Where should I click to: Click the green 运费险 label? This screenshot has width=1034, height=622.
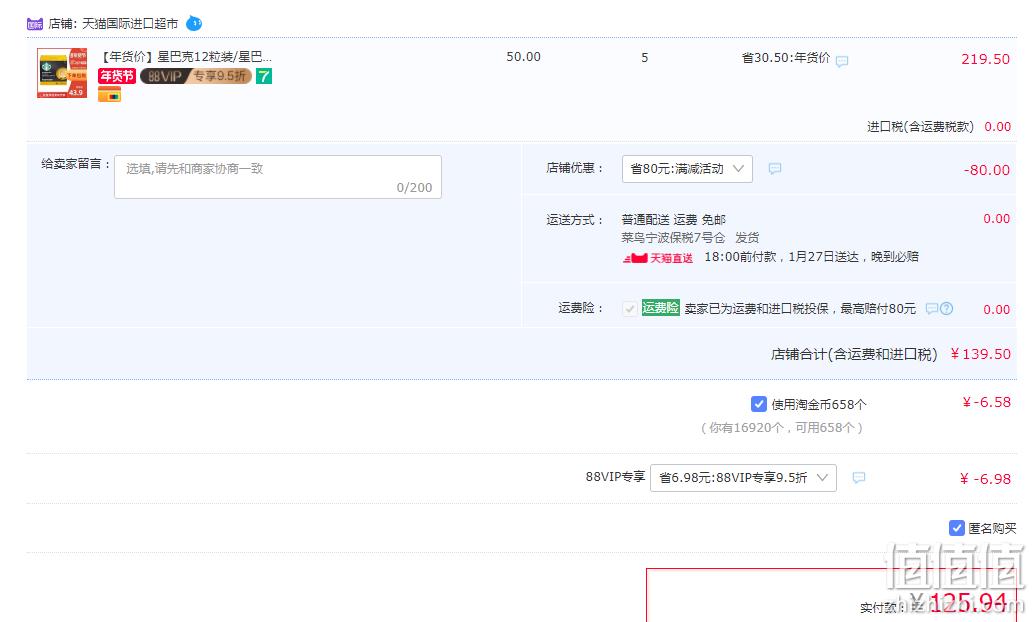660,307
